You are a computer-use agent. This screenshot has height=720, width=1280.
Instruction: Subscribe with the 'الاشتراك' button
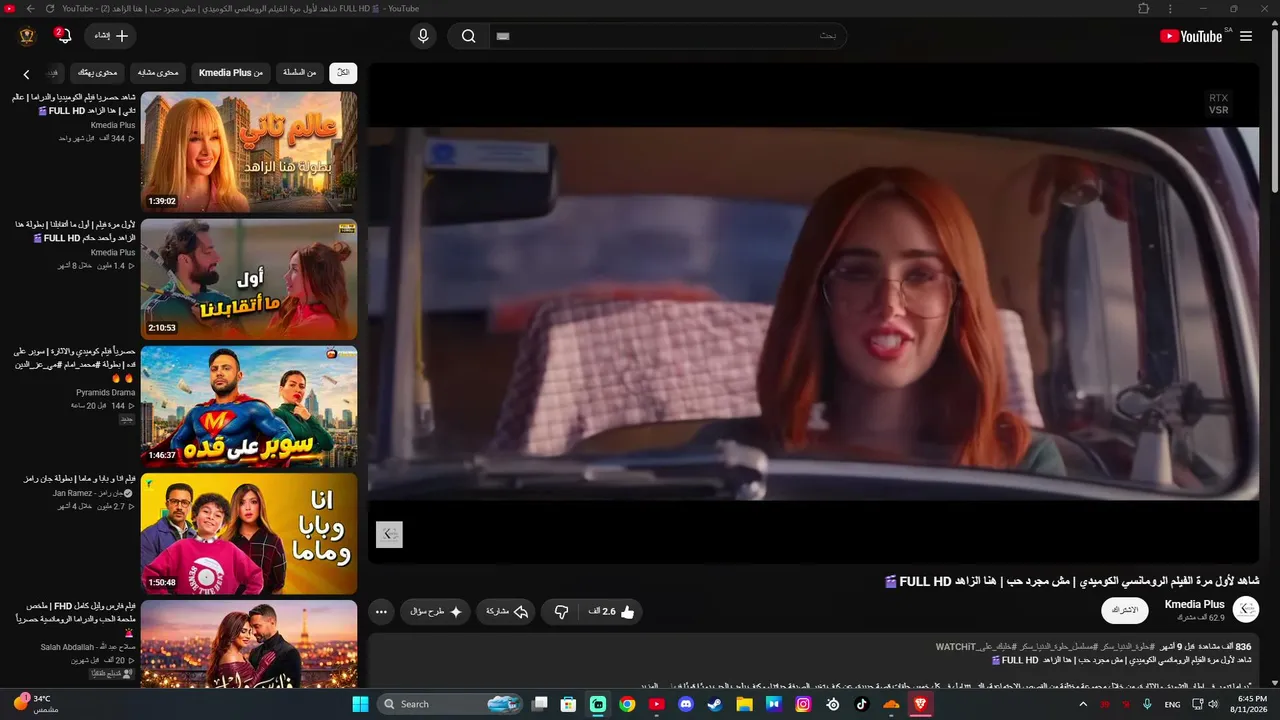(1125, 610)
